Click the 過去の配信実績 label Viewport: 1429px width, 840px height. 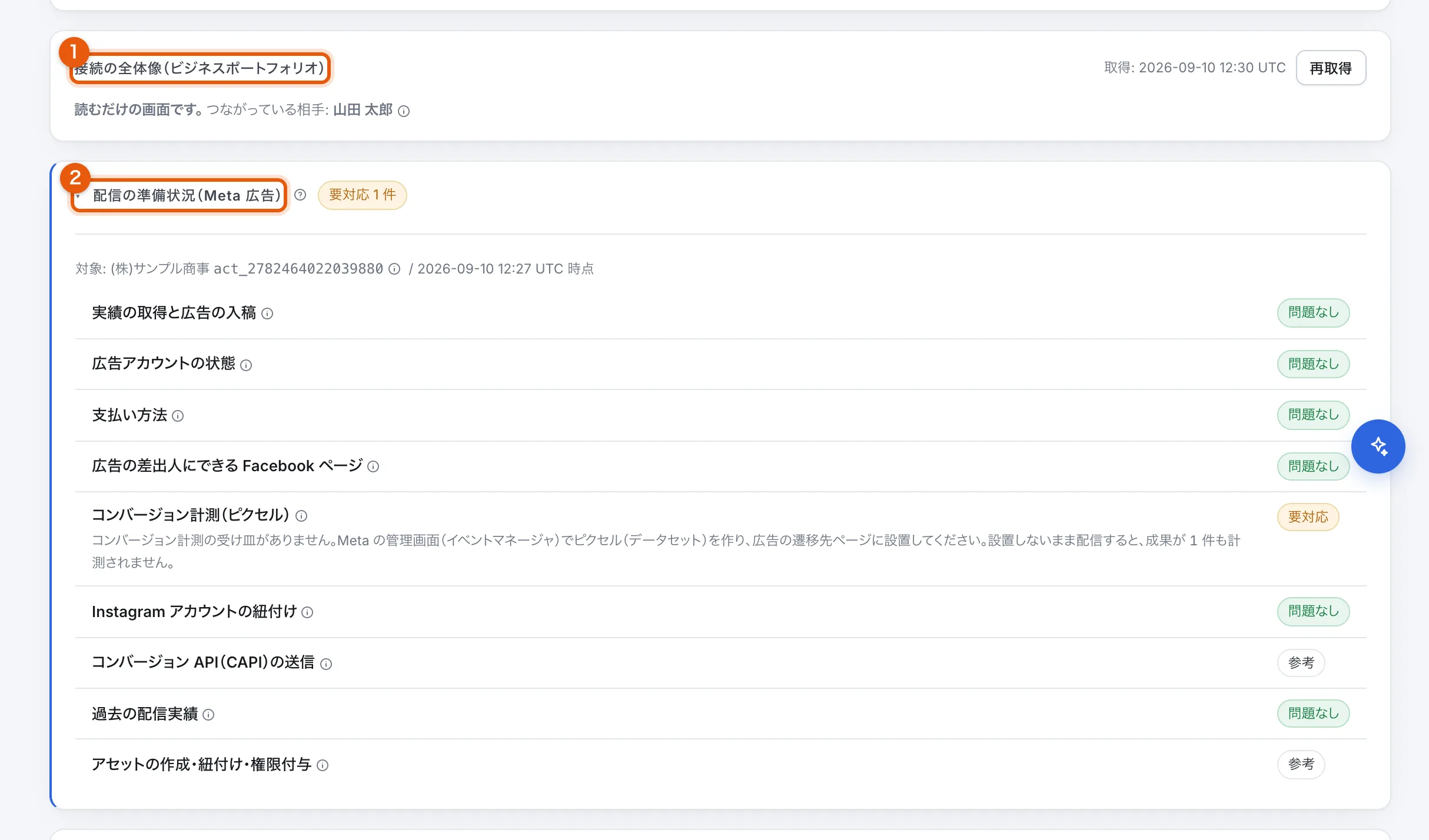tap(145, 714)
